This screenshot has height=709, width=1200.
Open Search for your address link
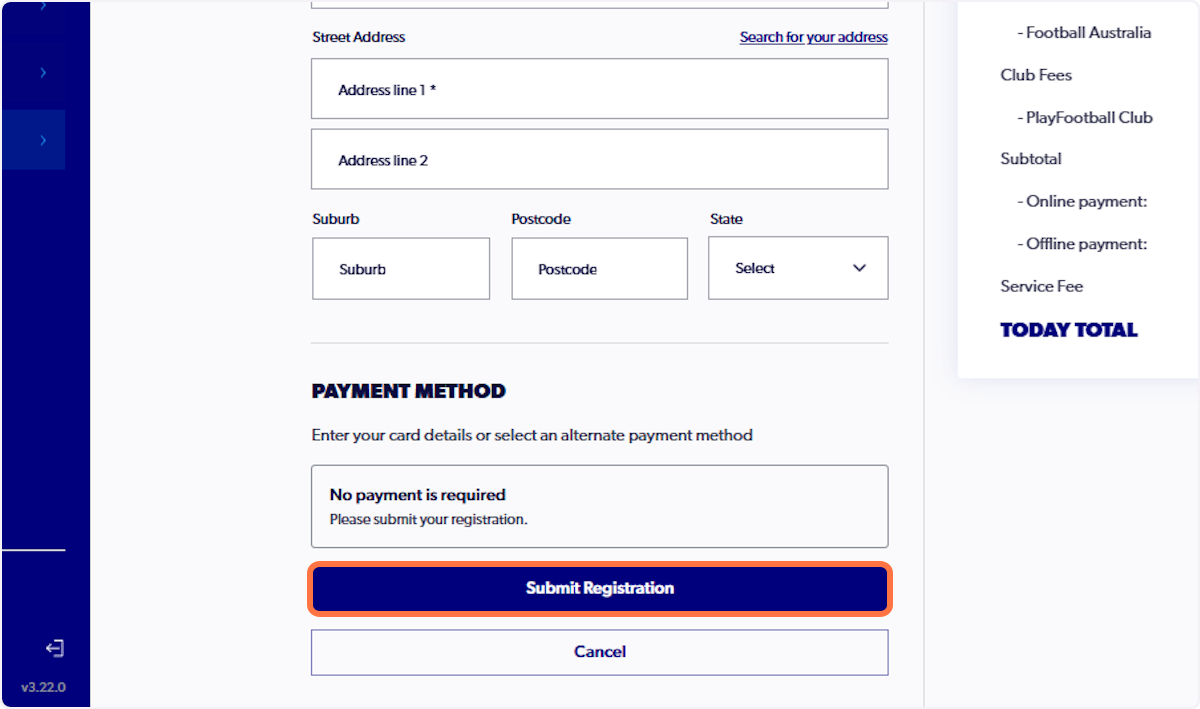(813, 37)
